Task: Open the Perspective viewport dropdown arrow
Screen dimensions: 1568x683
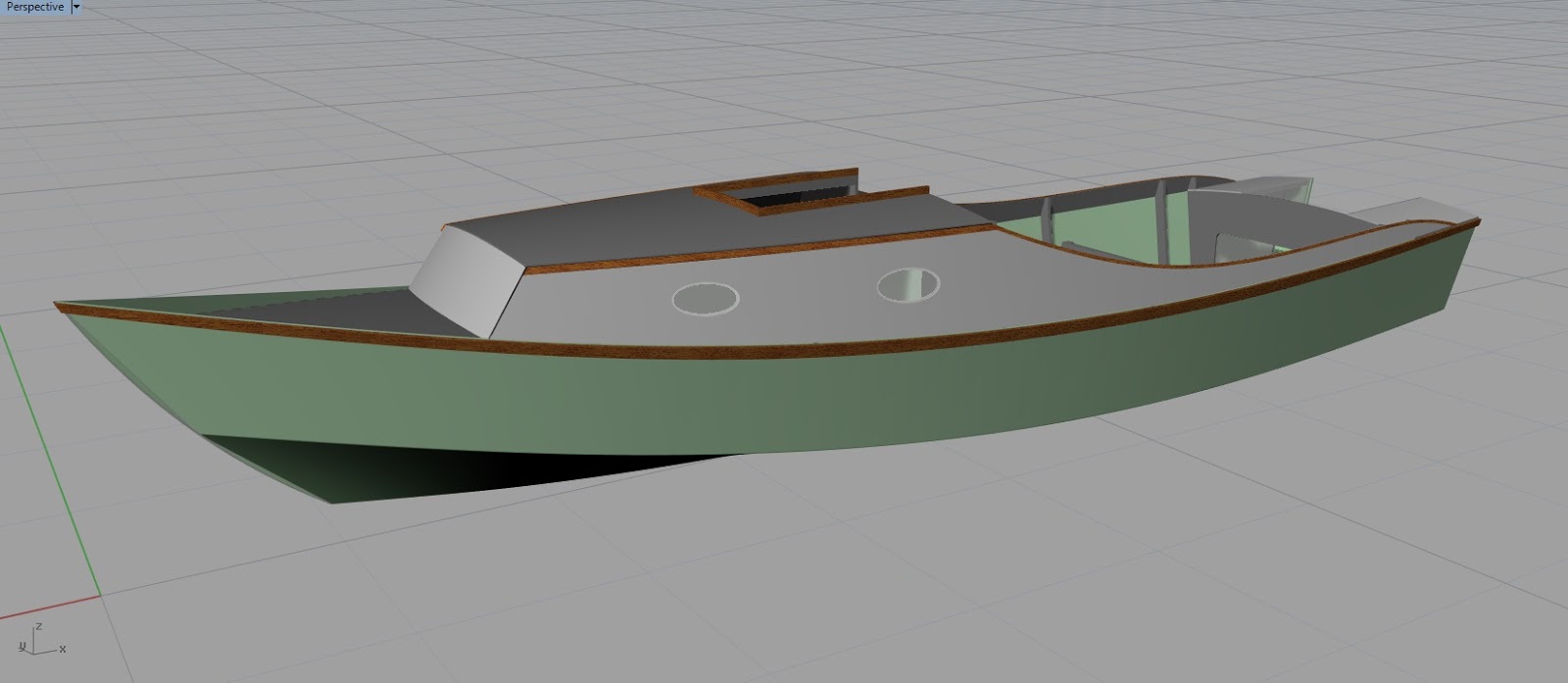Action: point(77,7)
